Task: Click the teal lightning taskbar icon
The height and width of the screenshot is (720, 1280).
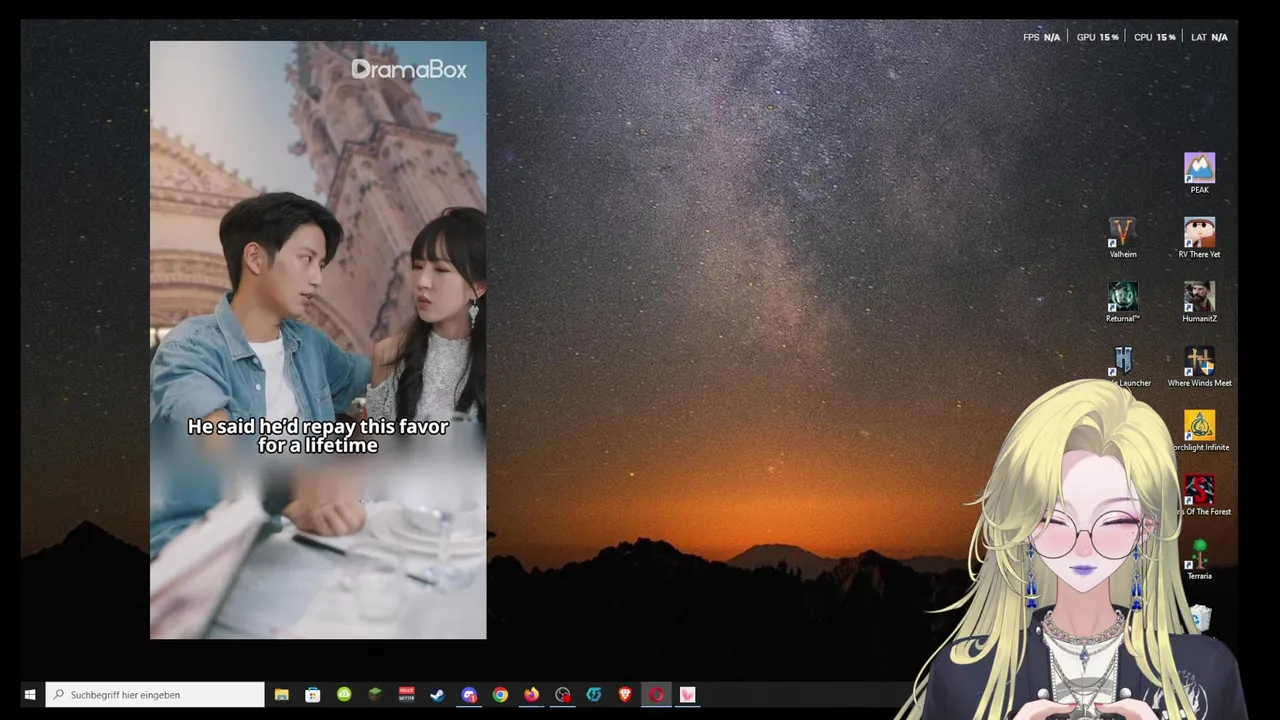Action: [594, 694]
